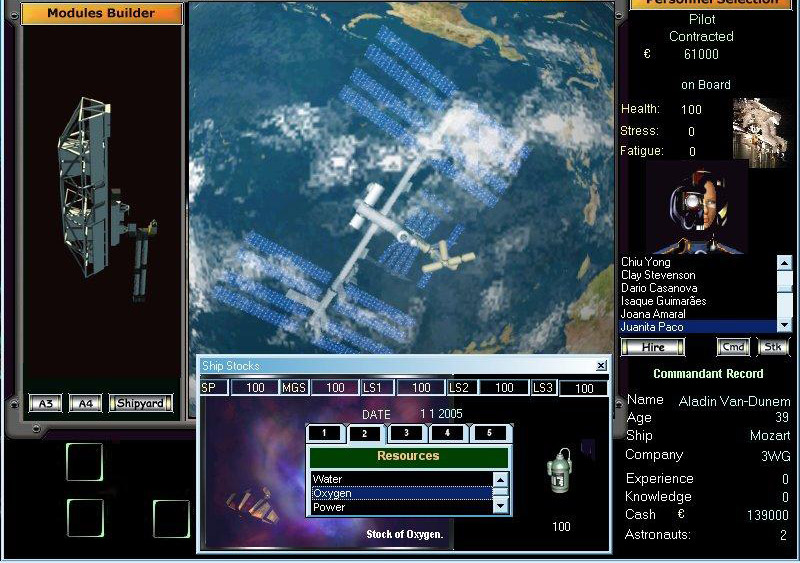Switch to tab 3 in Ship Stocks

coord(406,433)
